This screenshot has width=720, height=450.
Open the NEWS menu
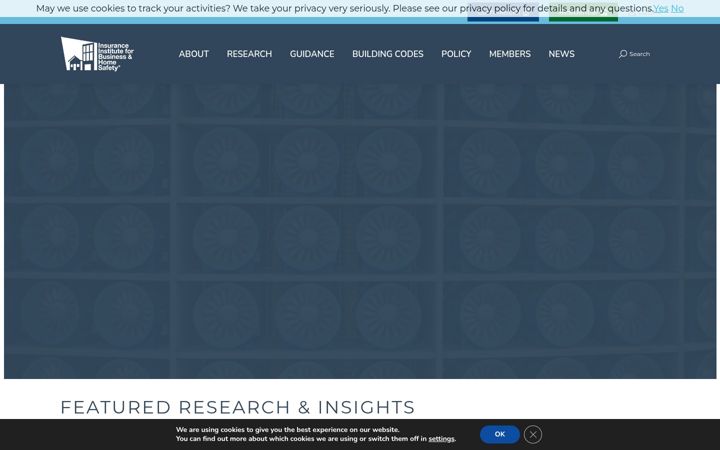point(561,54)
